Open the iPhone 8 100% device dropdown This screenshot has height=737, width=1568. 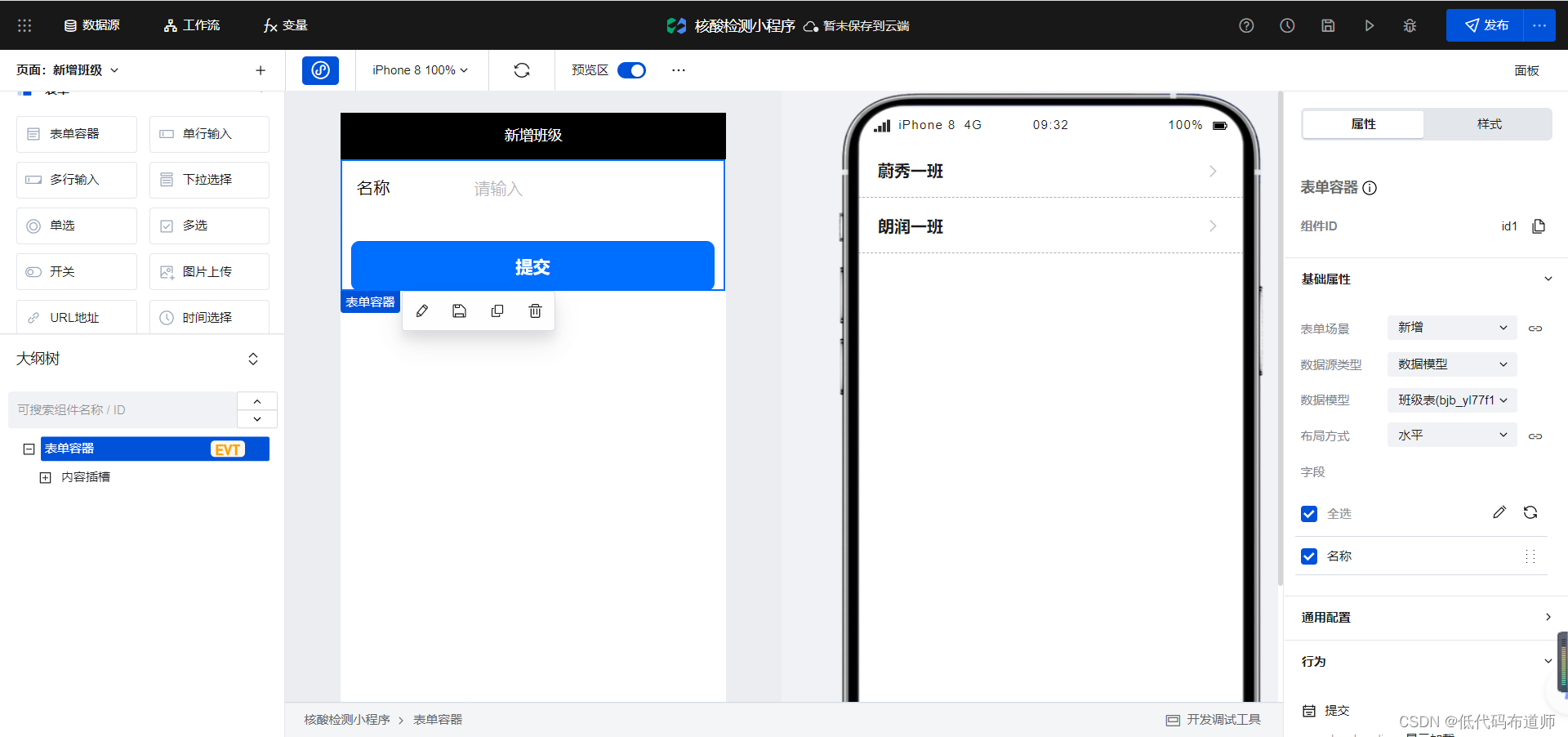pyautogui.click(x=420, y=70)
